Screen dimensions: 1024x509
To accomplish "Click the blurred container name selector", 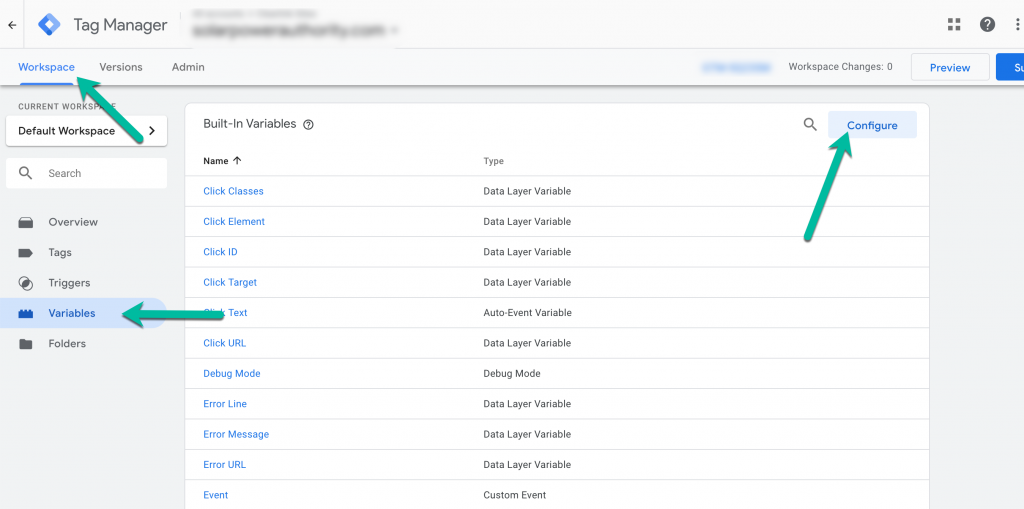I will [x=294, y=30].
